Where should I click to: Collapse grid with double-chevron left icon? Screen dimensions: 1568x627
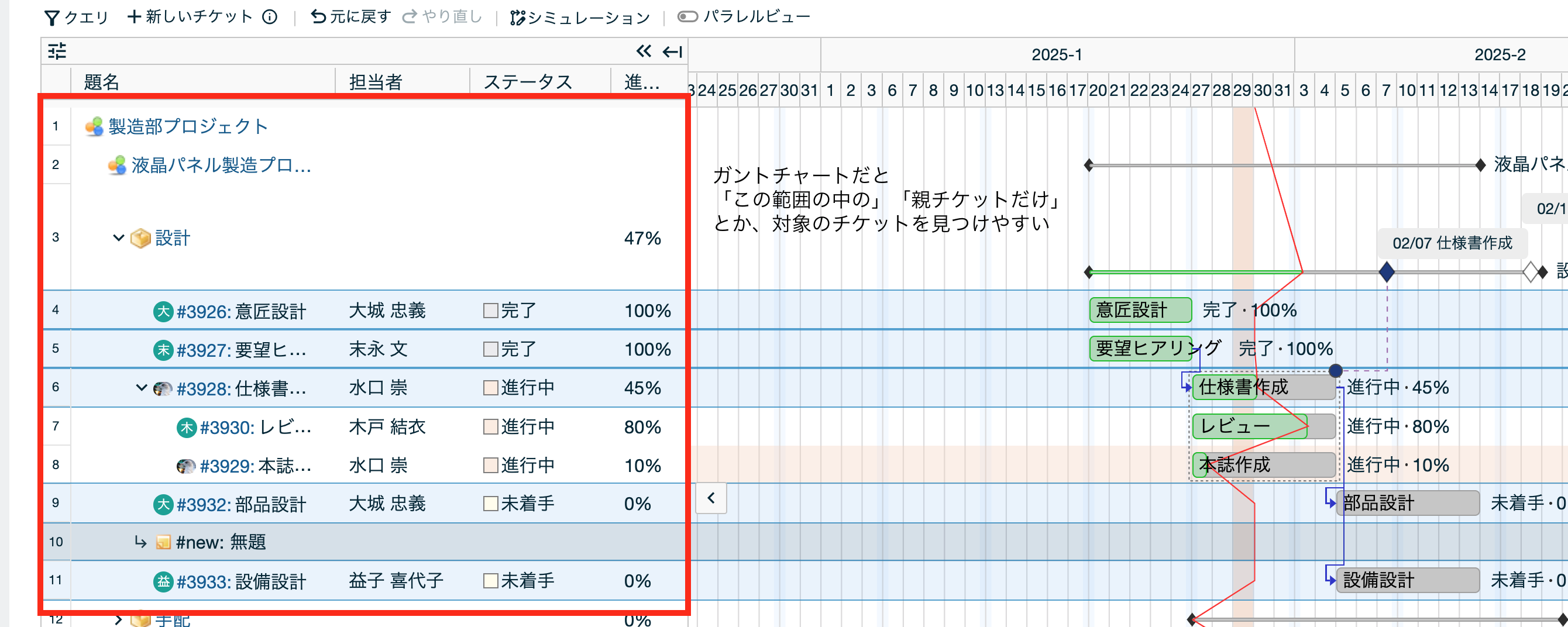pyautogui.click(x=644, y=51)
